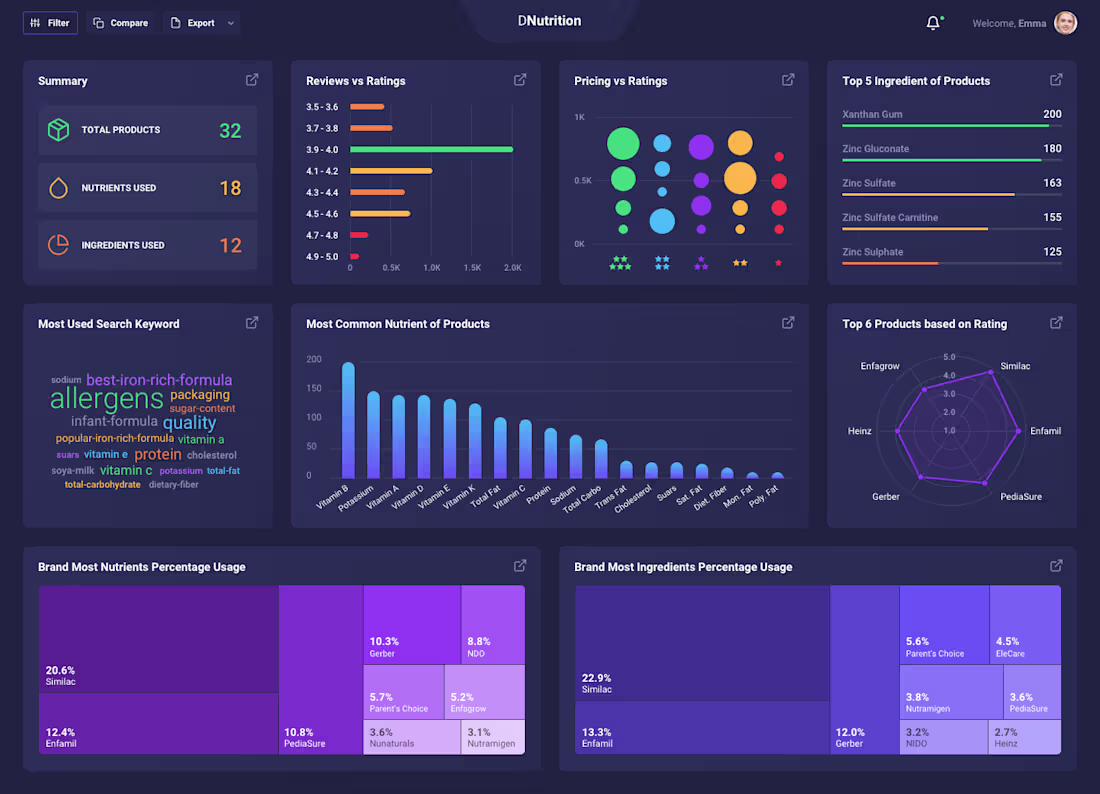Expand Top 6 Products based on Rating card
The image size is (1100, 794).
tap(1056, 323)
